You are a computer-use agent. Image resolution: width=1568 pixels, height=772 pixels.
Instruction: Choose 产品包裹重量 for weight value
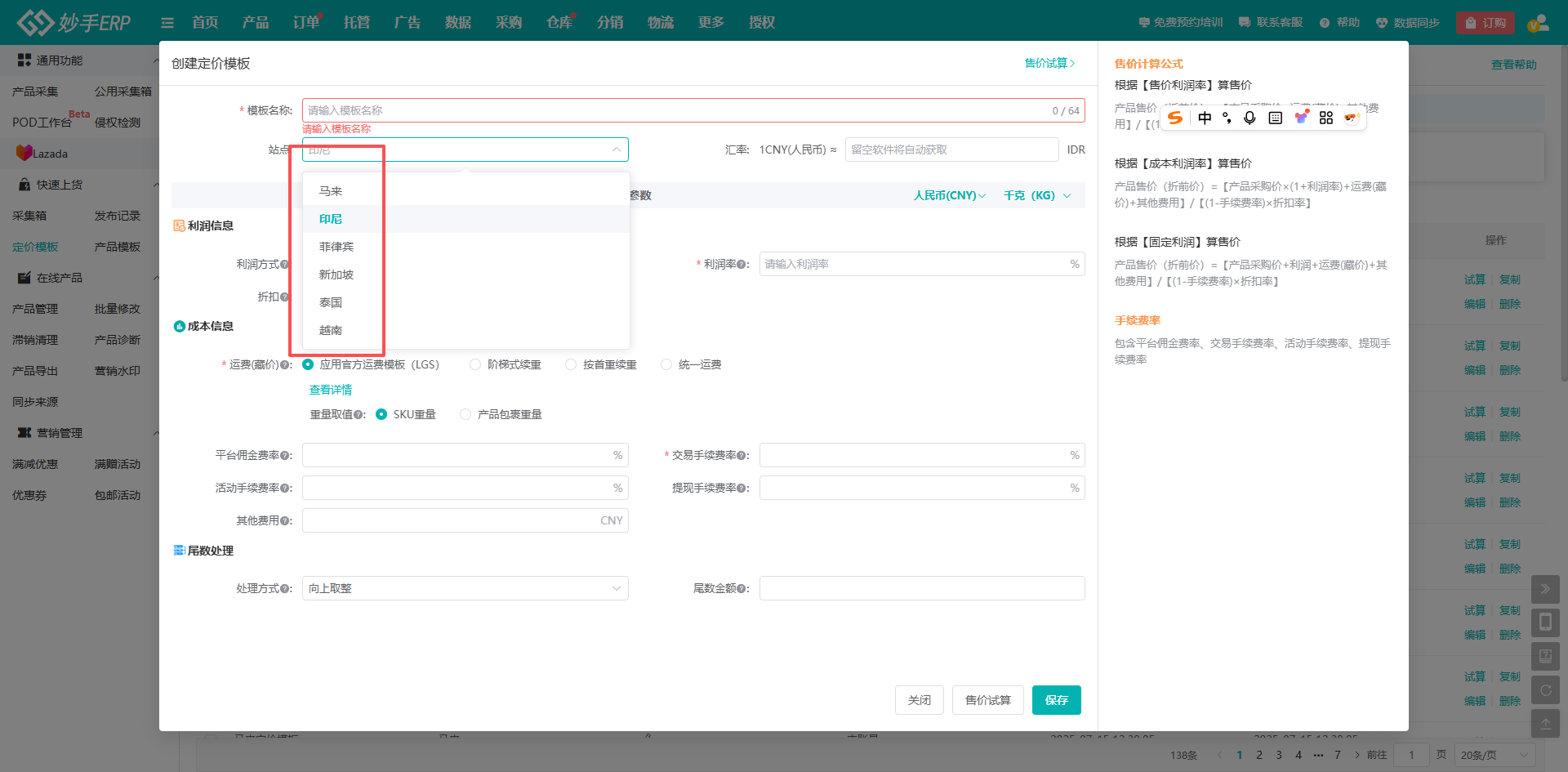(x=465, y=414)
